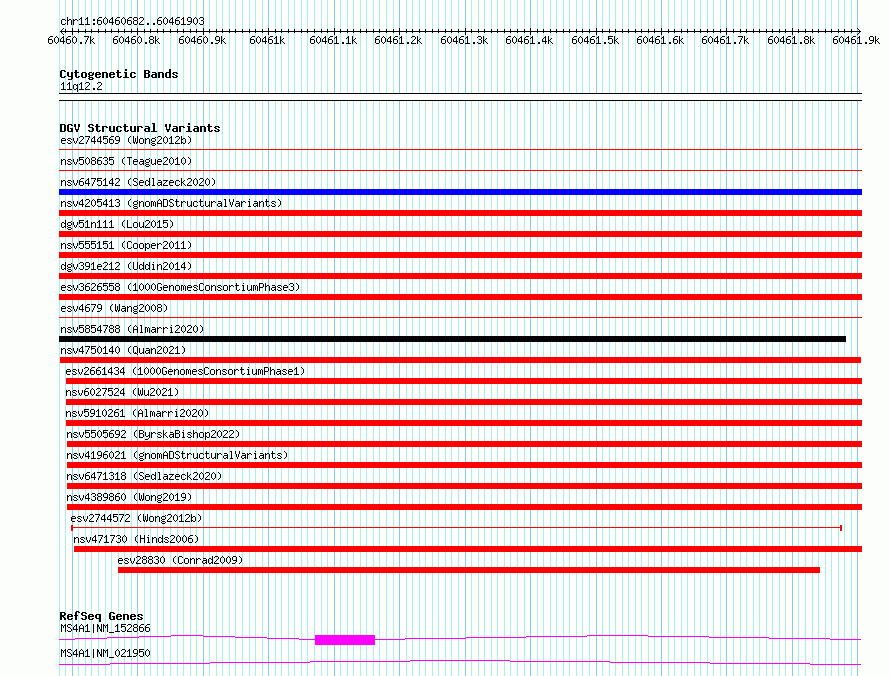This screenshot has width=890, height=676.
Task: Click the thin red esv2744572 Wong2012b line
Action: coord(456,528)
